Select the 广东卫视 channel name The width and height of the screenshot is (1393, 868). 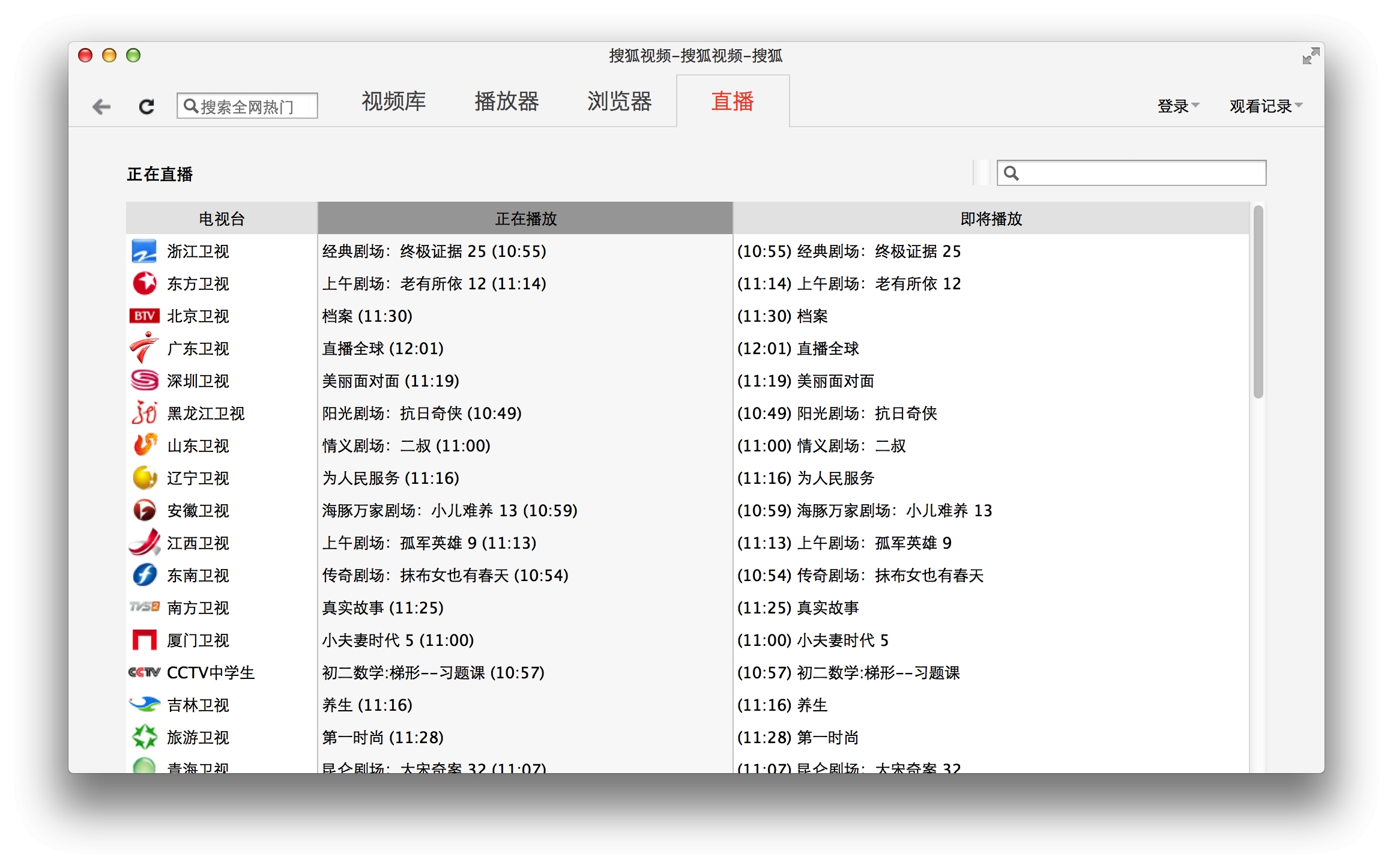(198, 349)
